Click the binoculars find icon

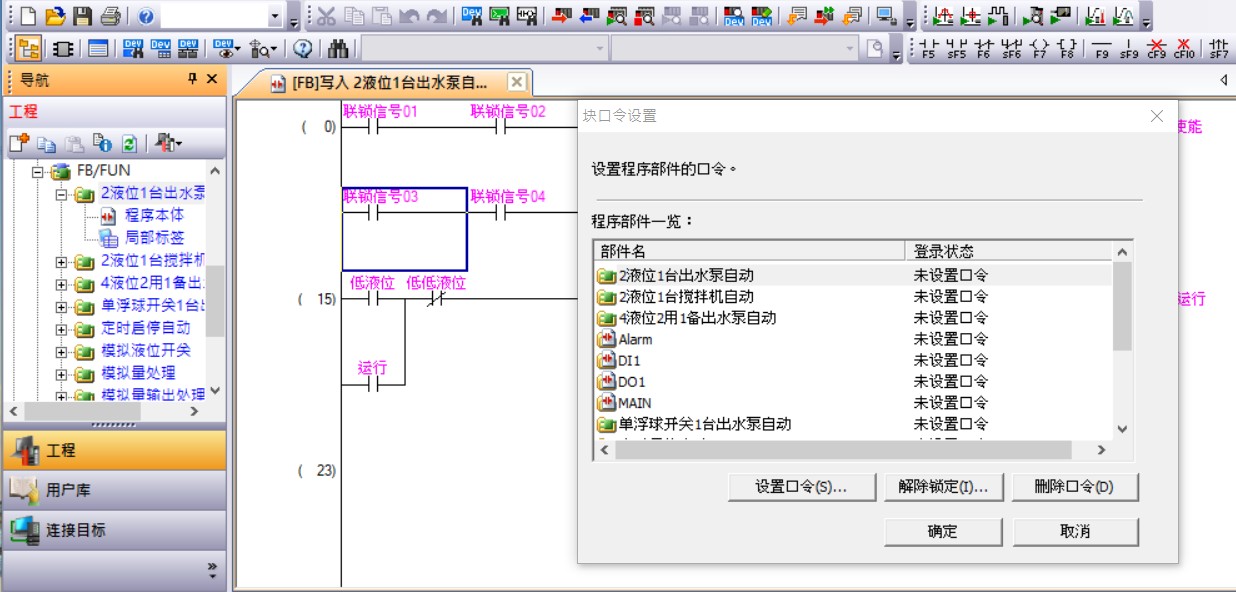338,48
